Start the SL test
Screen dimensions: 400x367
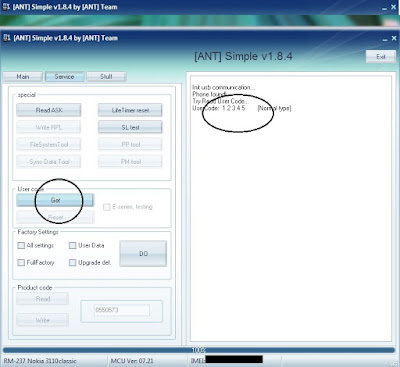tap(130, 127)
